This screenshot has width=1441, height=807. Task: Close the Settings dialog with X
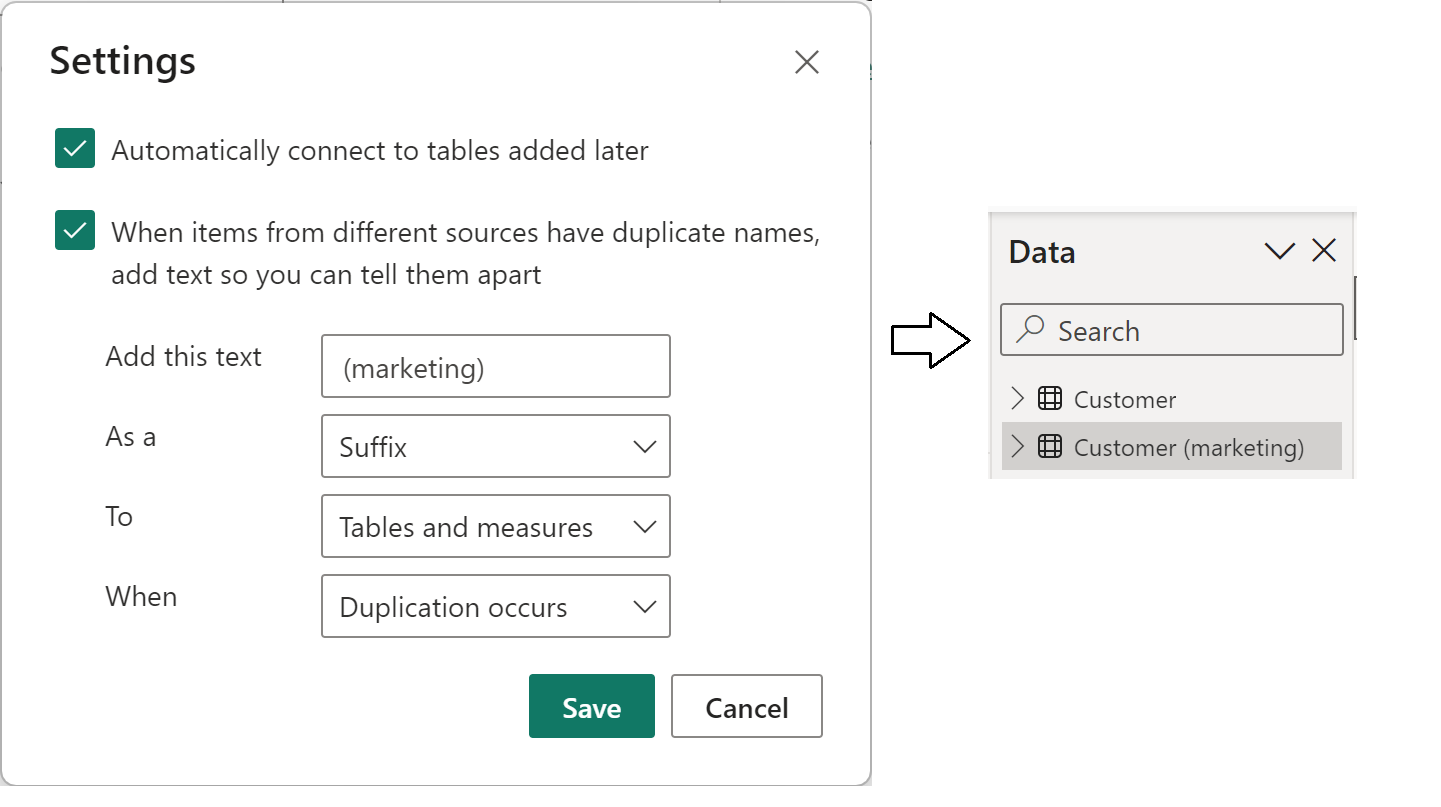(807, 63)
